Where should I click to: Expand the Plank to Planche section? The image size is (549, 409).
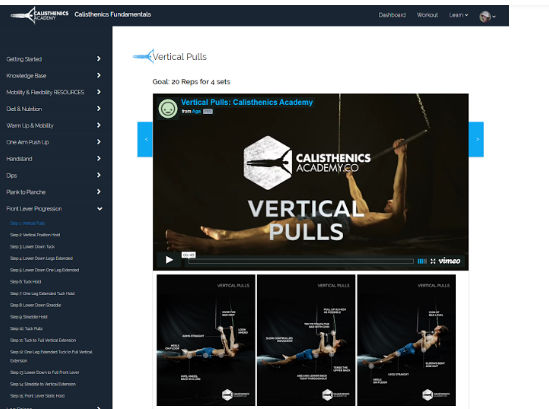[x=54, y=192]
